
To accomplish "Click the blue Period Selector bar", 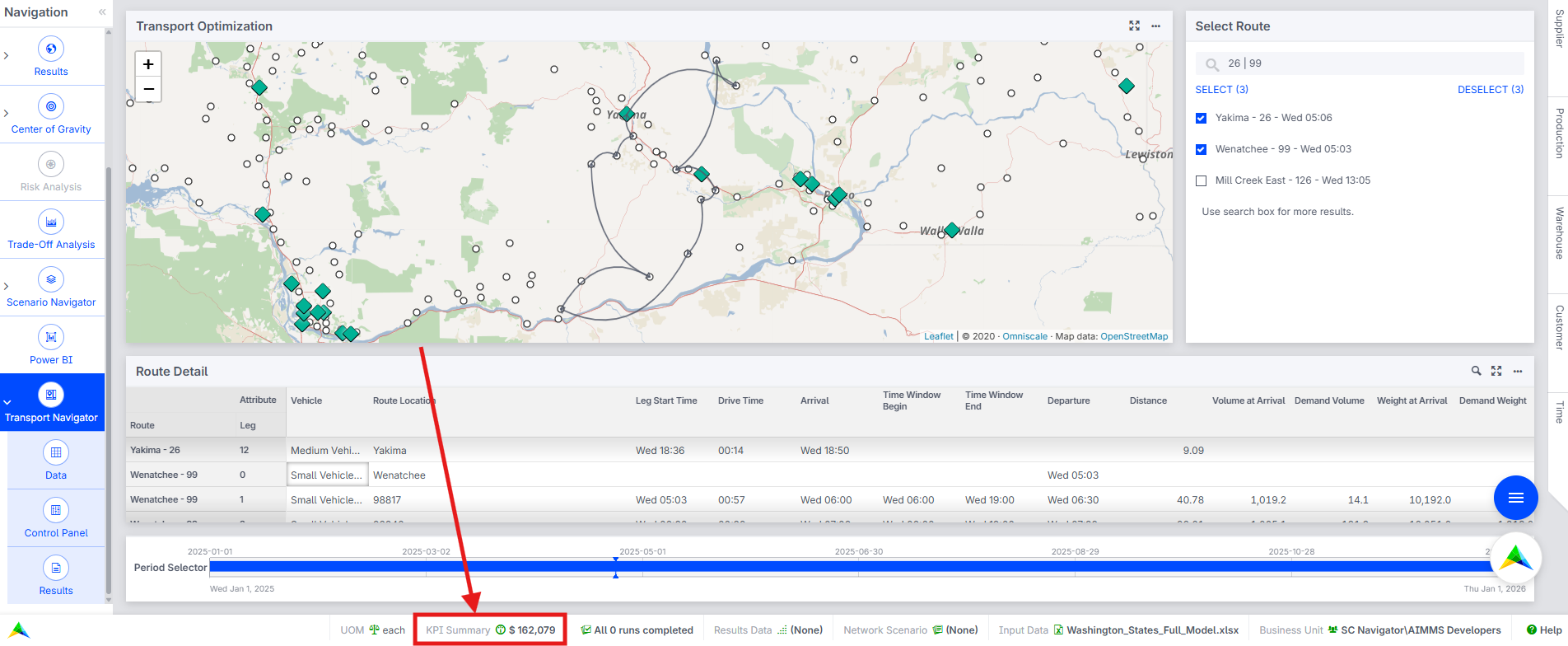I will coord(851,567).
